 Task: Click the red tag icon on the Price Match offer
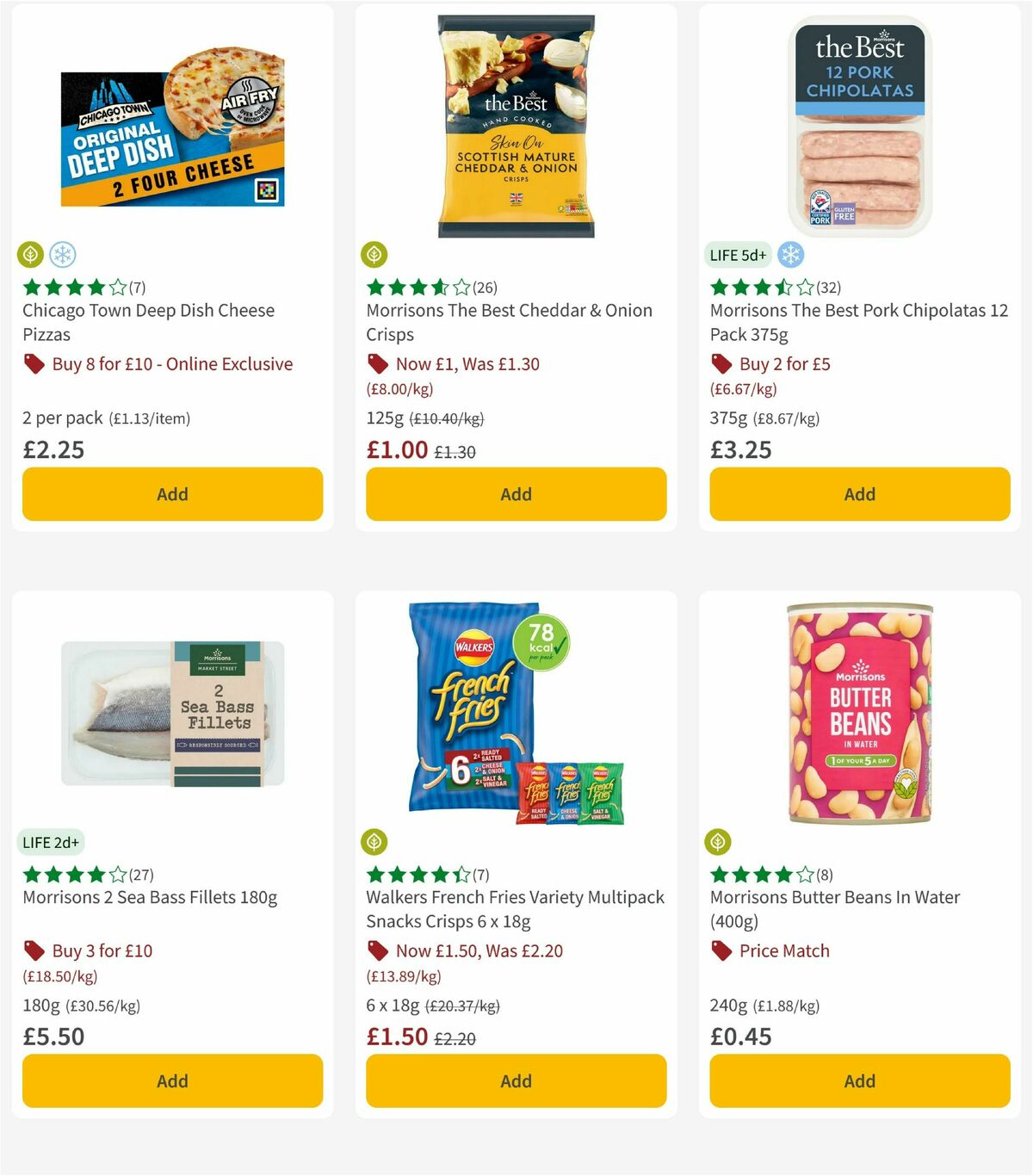[721, 950]
